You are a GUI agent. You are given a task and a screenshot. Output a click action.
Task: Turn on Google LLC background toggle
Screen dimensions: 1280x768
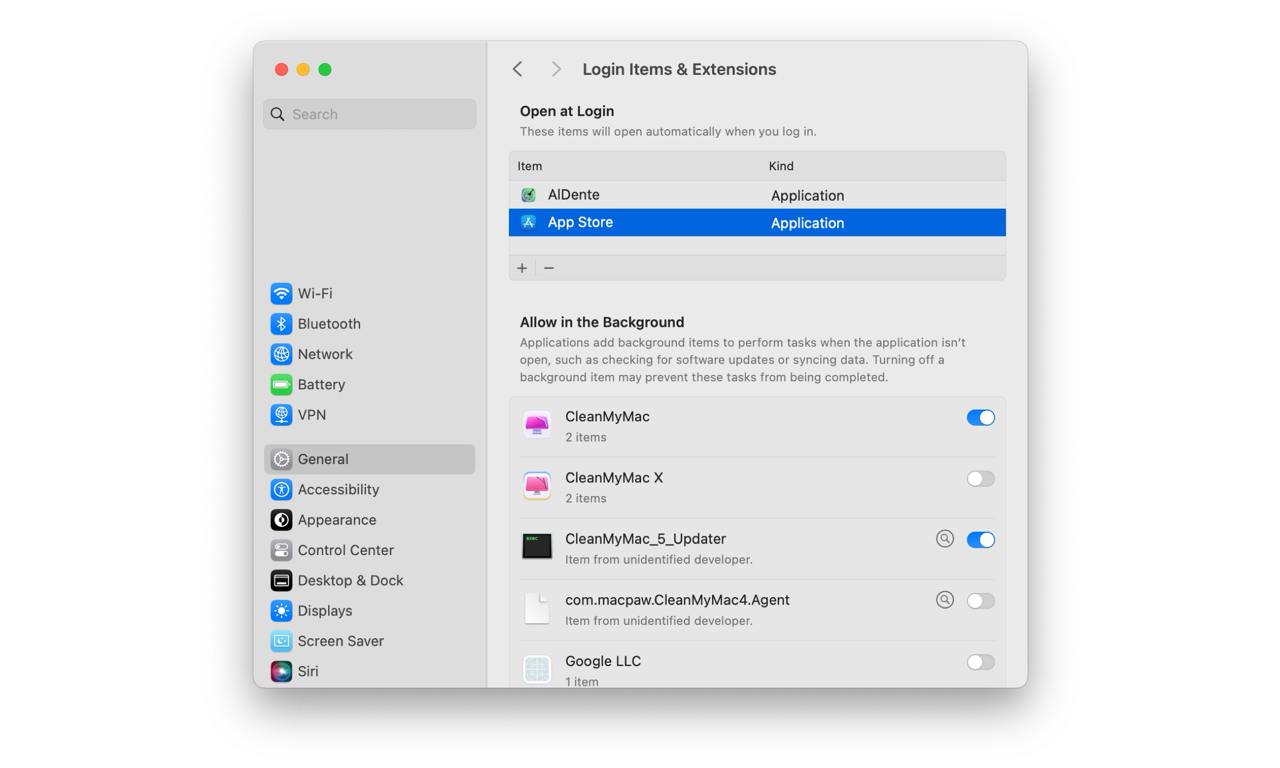[981, 662]
